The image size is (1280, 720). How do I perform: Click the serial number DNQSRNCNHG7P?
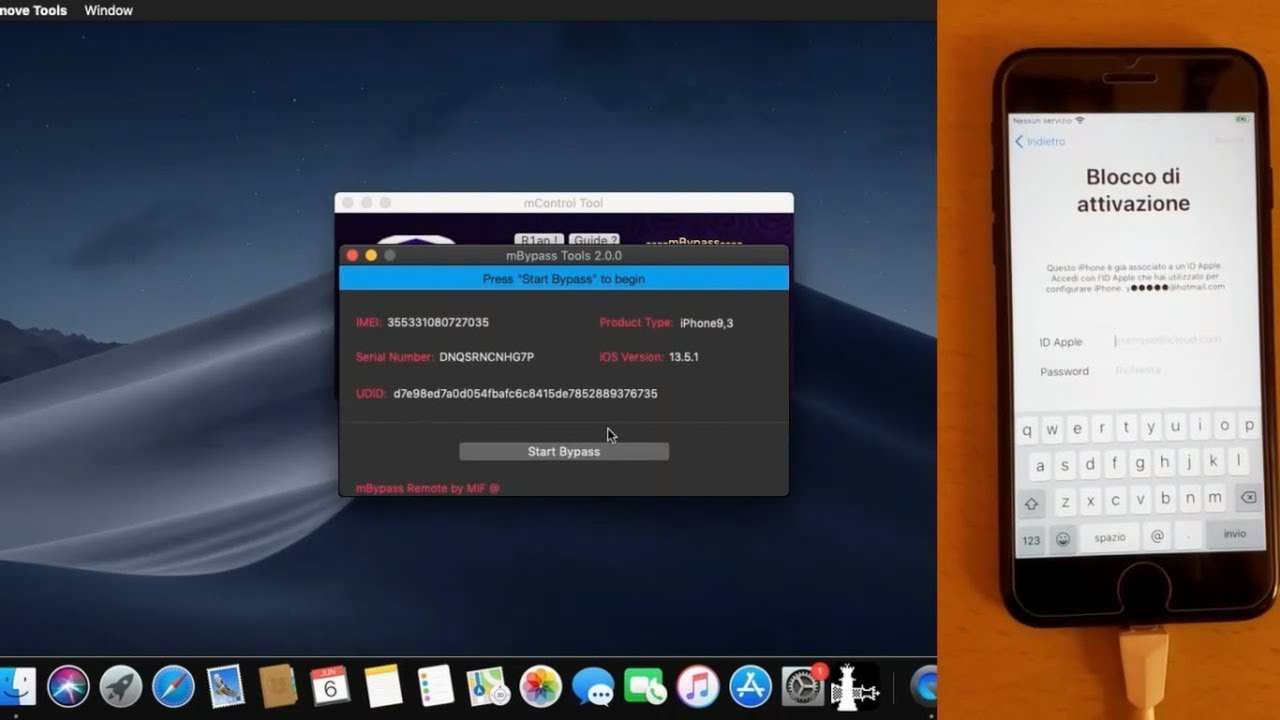487,357
